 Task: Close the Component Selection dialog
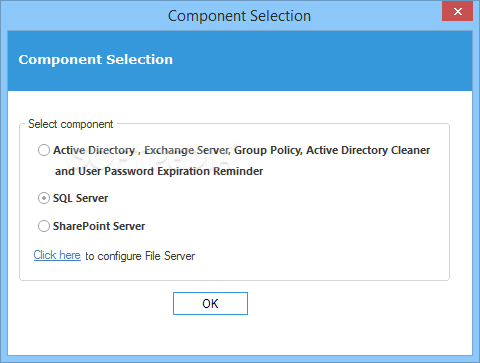coord(458,11)
